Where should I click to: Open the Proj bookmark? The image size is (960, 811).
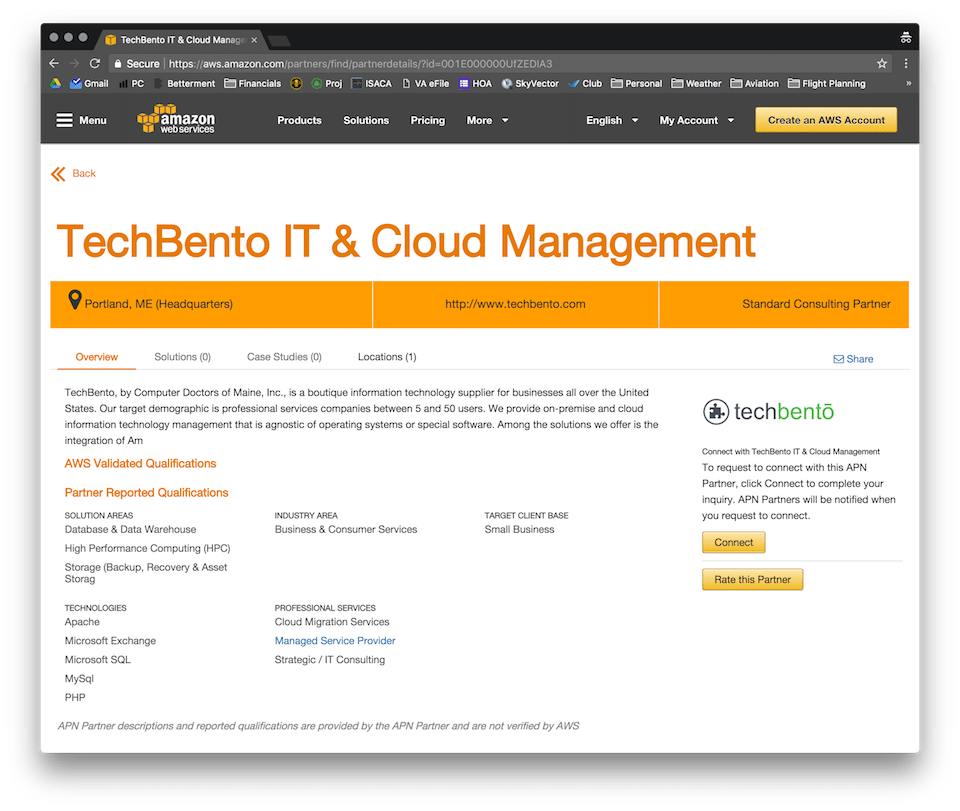point(327,83)
